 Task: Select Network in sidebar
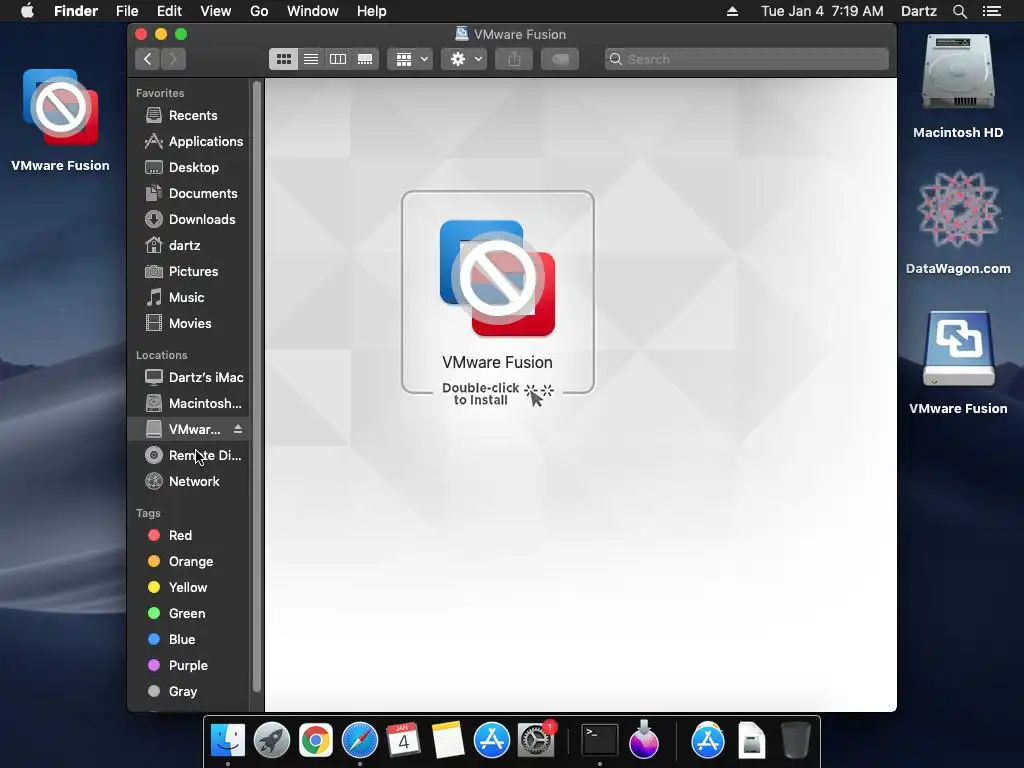189,482
